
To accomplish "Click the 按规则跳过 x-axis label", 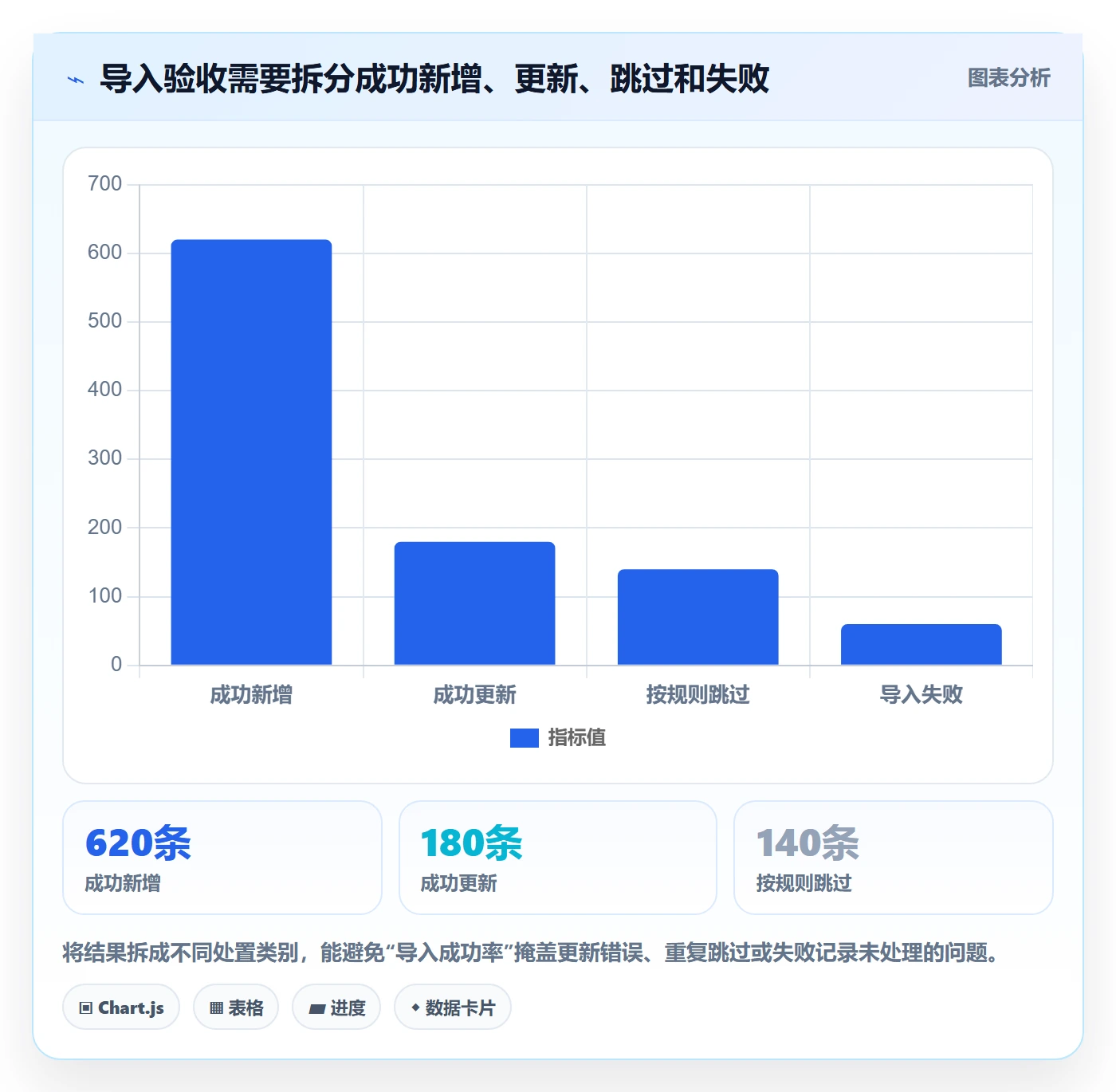I will 697,695.
